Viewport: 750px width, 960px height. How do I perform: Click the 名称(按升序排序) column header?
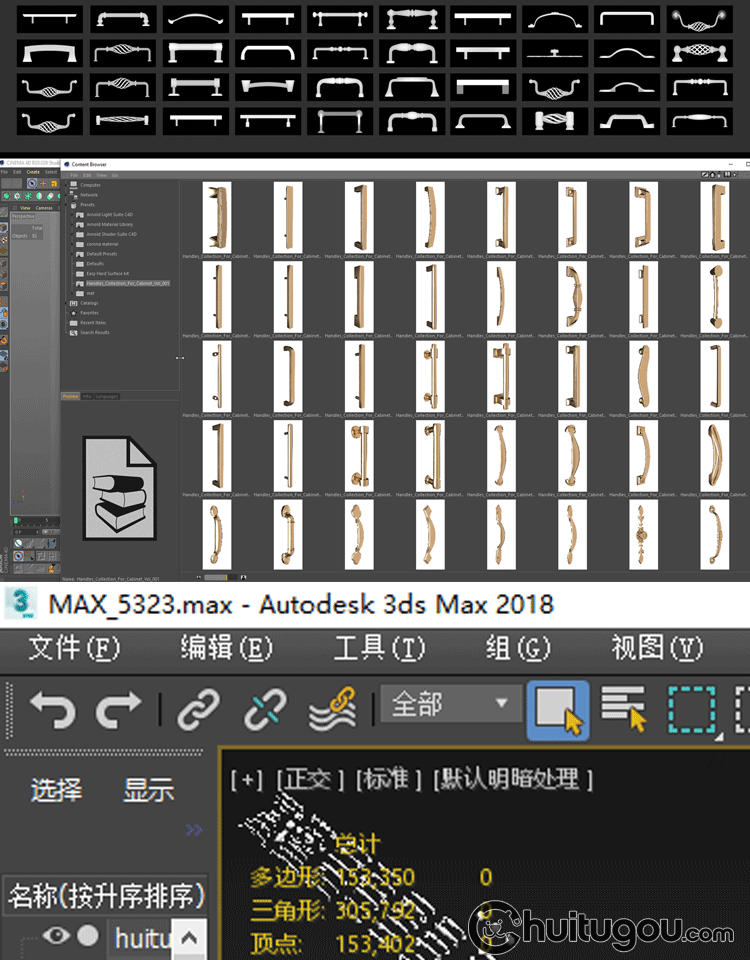[x=106, y=896]
